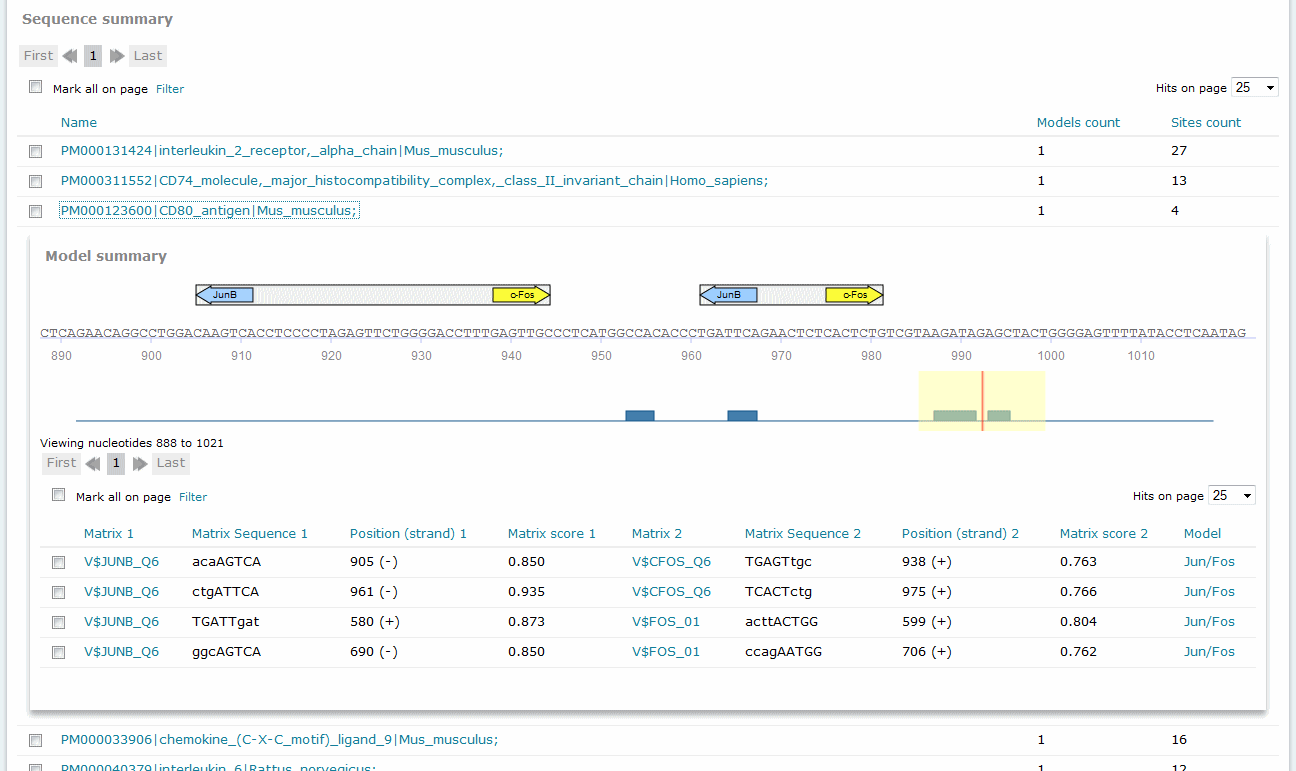
Task: Open Filter link in Model summary
Action: pos(193,497)
